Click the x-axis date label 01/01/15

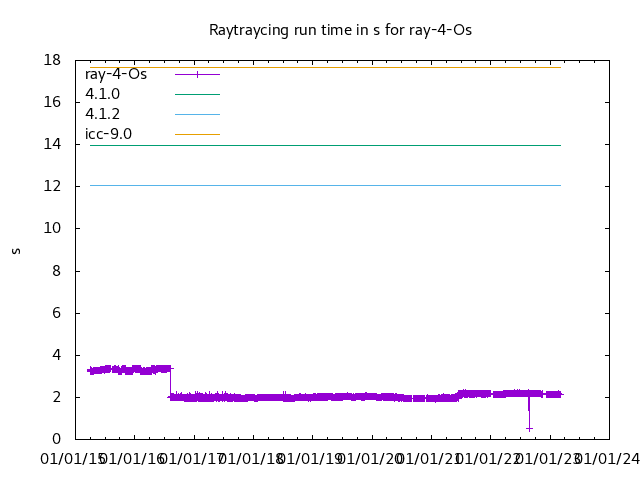[x=73, y=459]
